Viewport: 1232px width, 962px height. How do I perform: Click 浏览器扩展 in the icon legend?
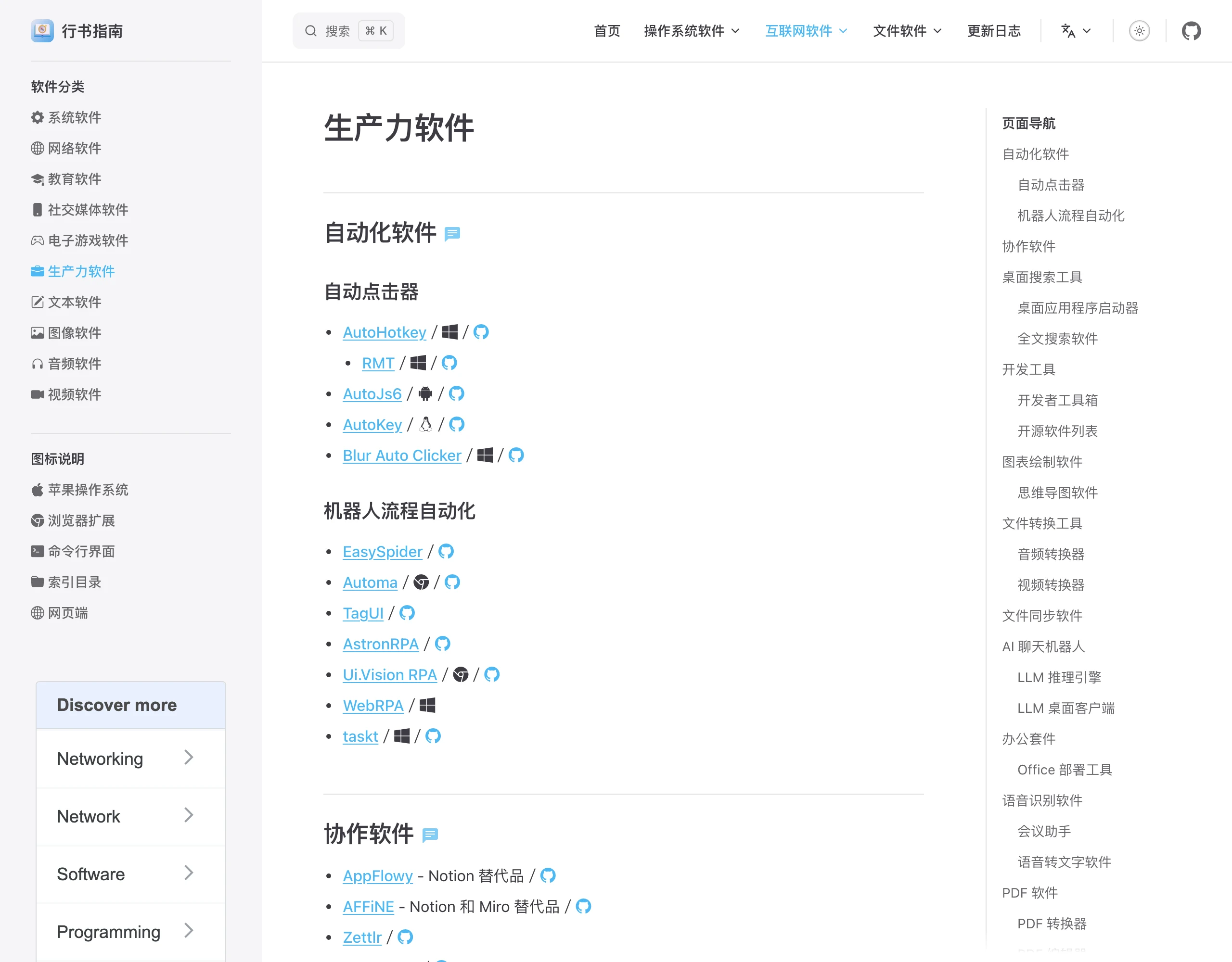73,520
